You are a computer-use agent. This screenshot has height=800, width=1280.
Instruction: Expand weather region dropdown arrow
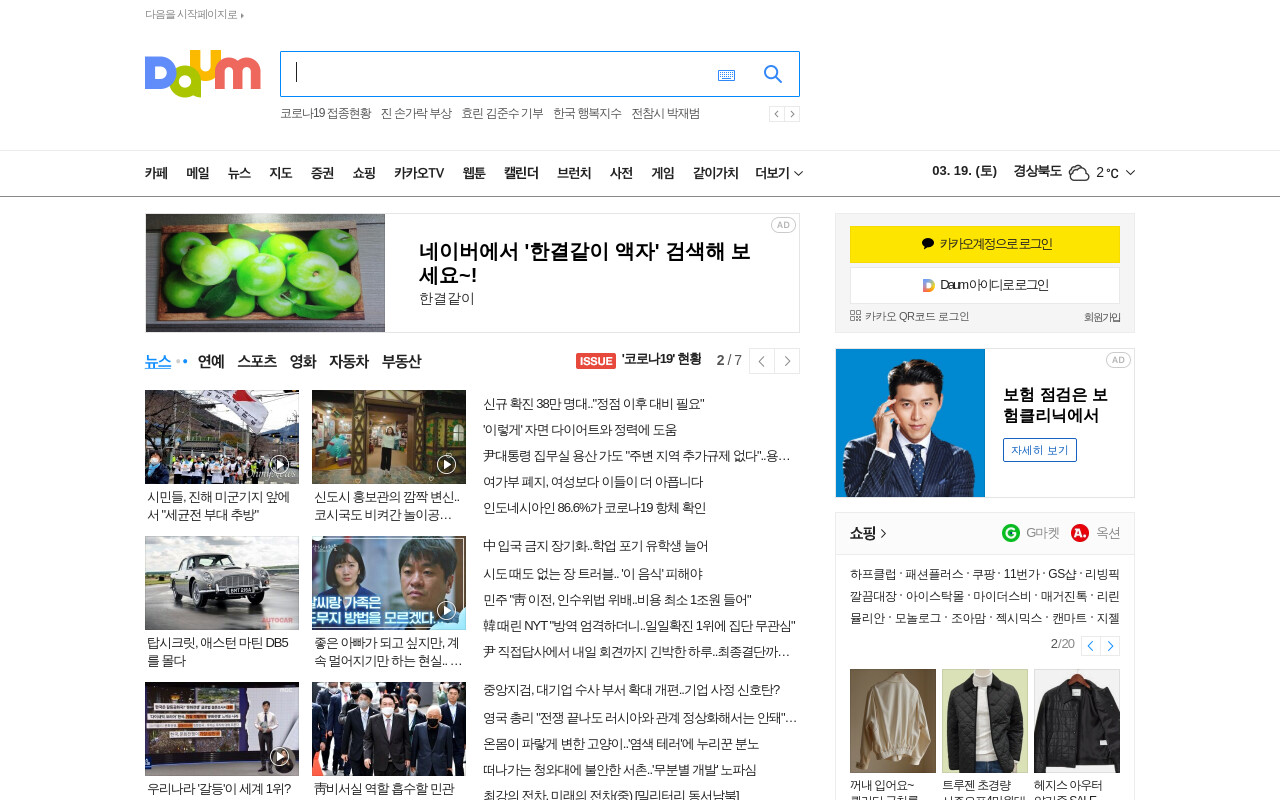click(1130, 173)
